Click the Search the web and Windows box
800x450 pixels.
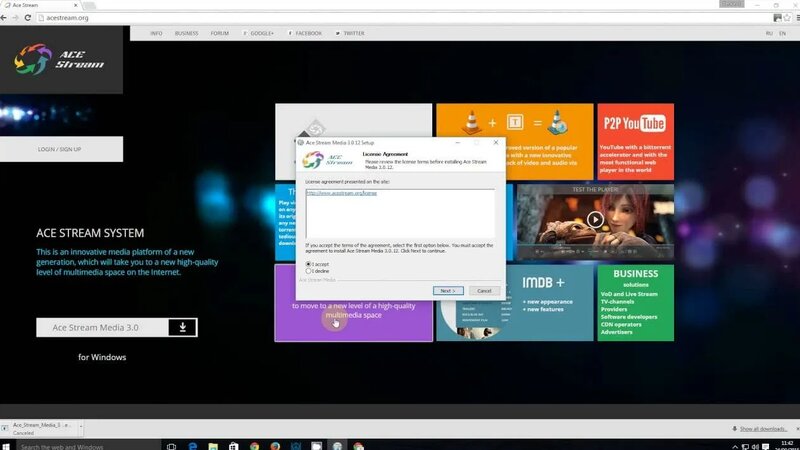tap(88, 446)
